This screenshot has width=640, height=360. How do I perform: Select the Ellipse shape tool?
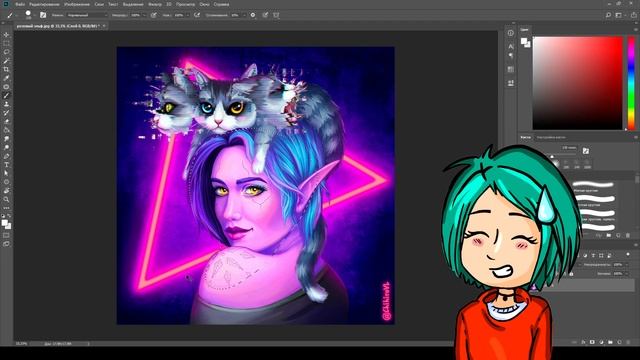click(6, 182)
